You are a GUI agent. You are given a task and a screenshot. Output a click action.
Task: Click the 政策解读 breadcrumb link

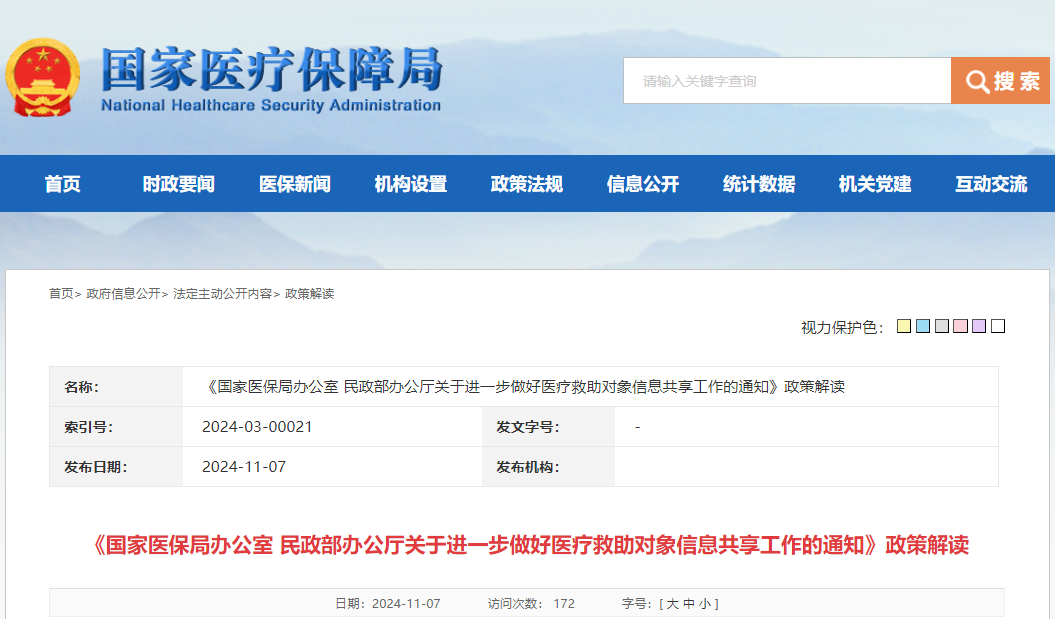pyautogui.click(x=311, y=294)
